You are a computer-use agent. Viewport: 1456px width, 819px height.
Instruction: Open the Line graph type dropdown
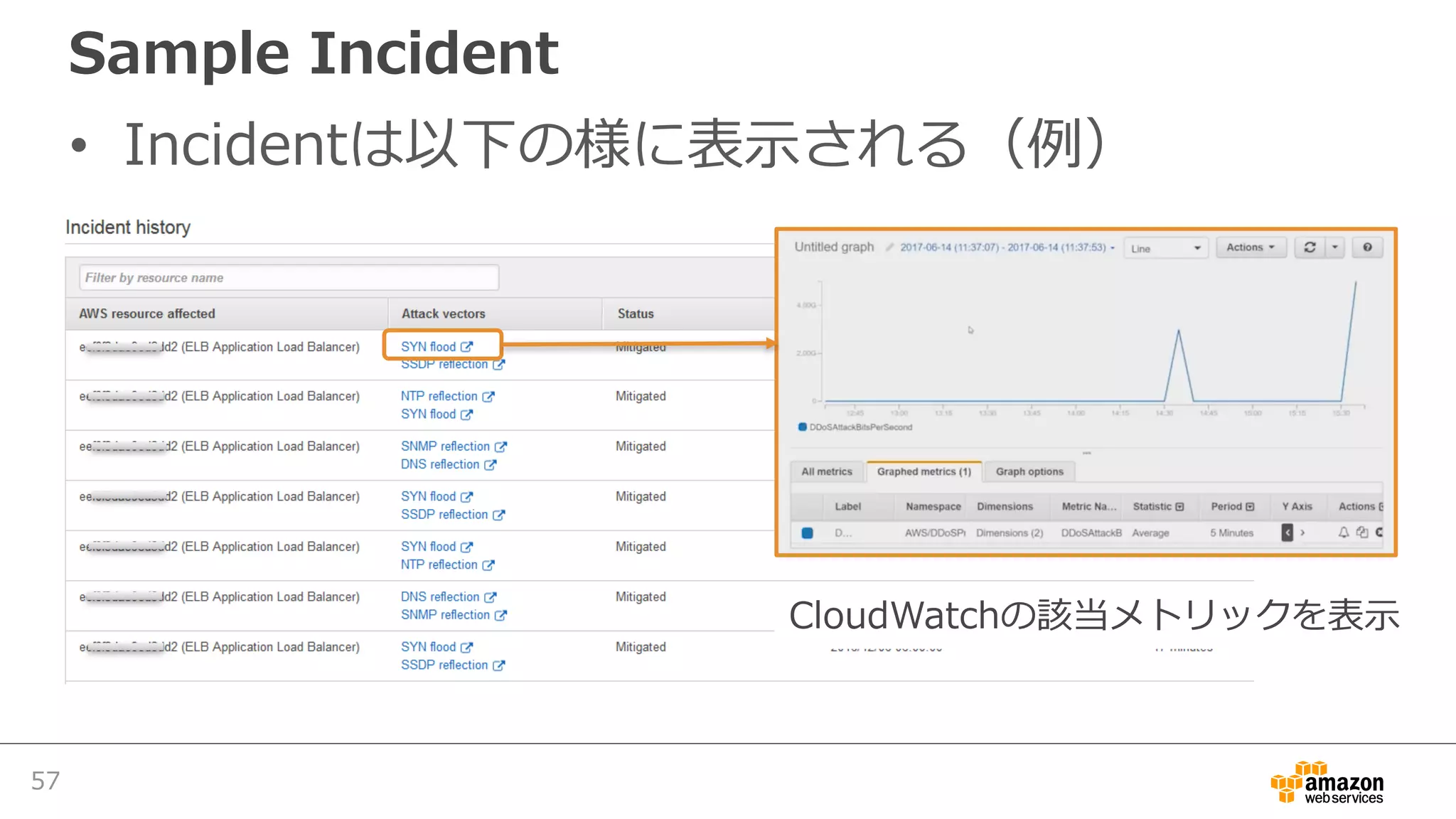point(1165,248)
